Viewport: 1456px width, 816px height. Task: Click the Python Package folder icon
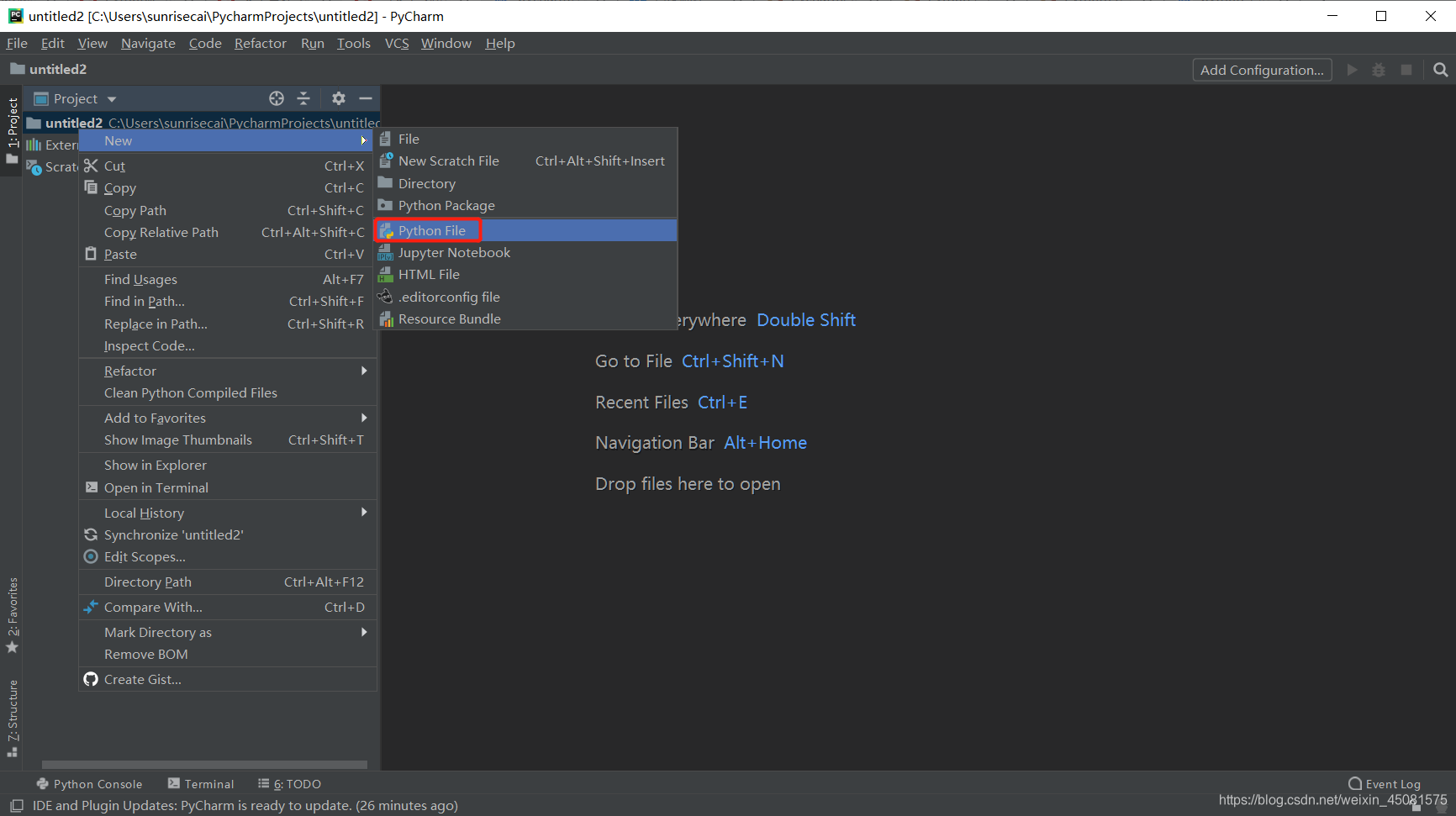[x=386, y=205]
